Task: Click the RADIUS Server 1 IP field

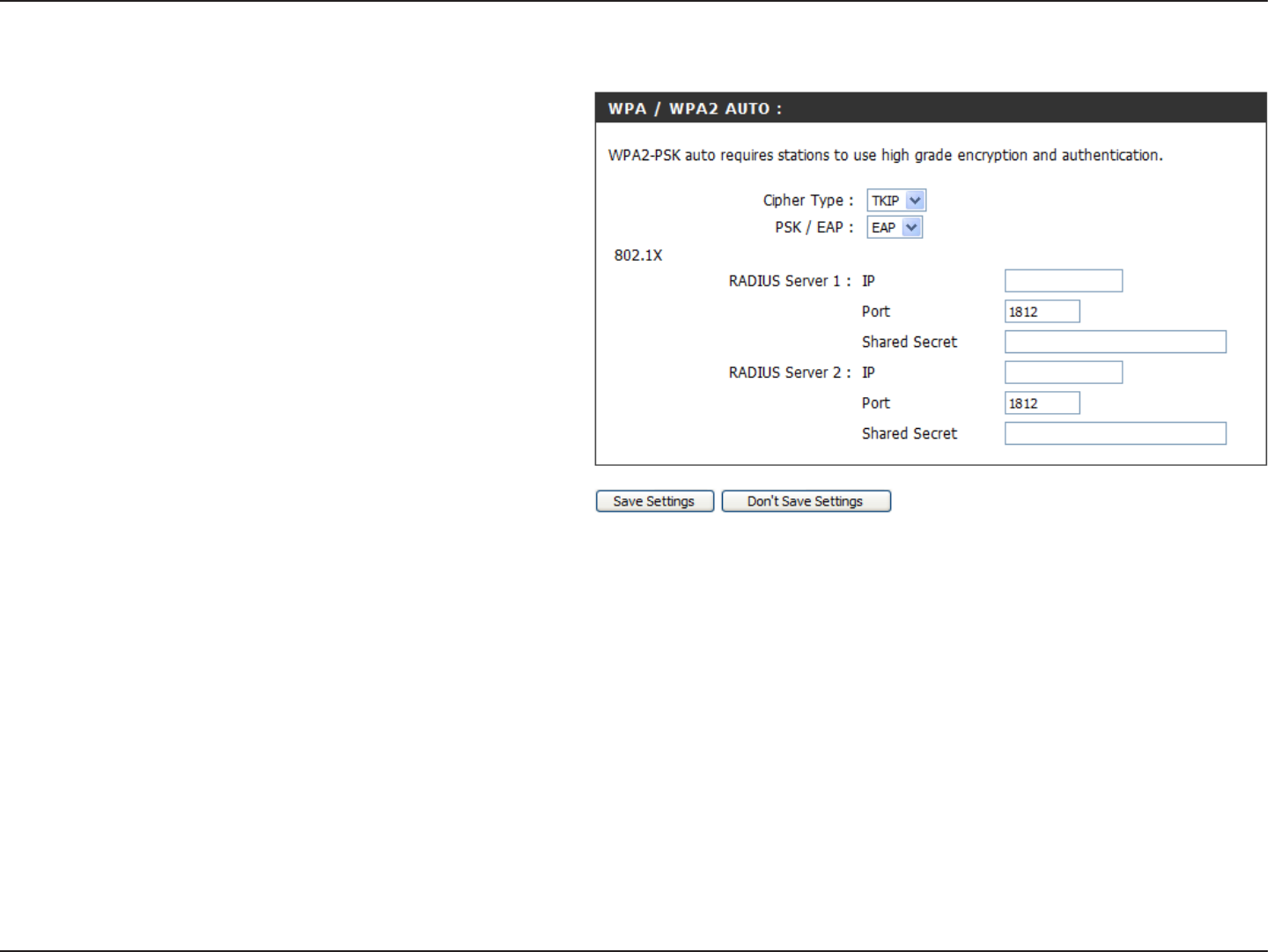Action: tap(1064, 281)
